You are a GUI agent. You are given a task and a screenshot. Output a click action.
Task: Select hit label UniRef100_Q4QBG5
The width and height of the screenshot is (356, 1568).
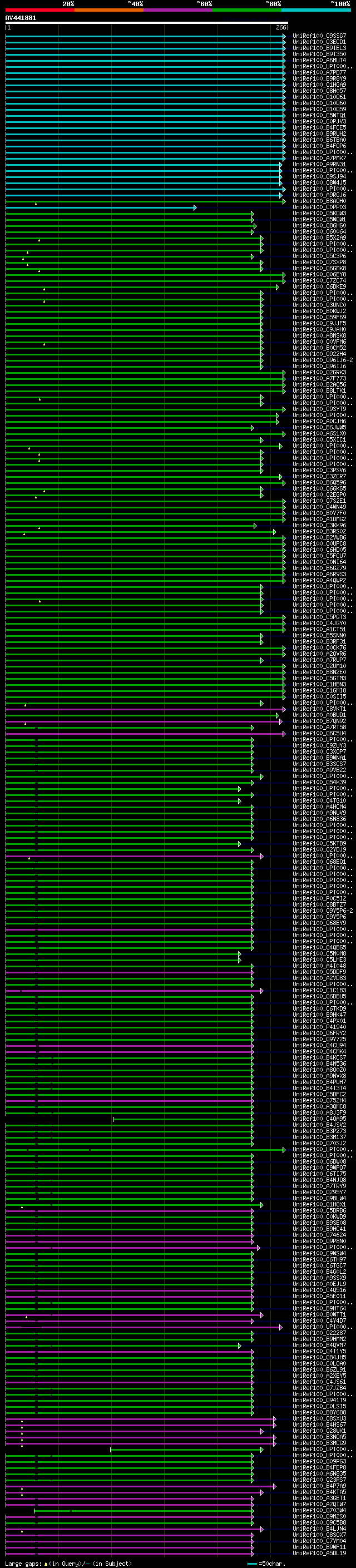click(319, 948)
